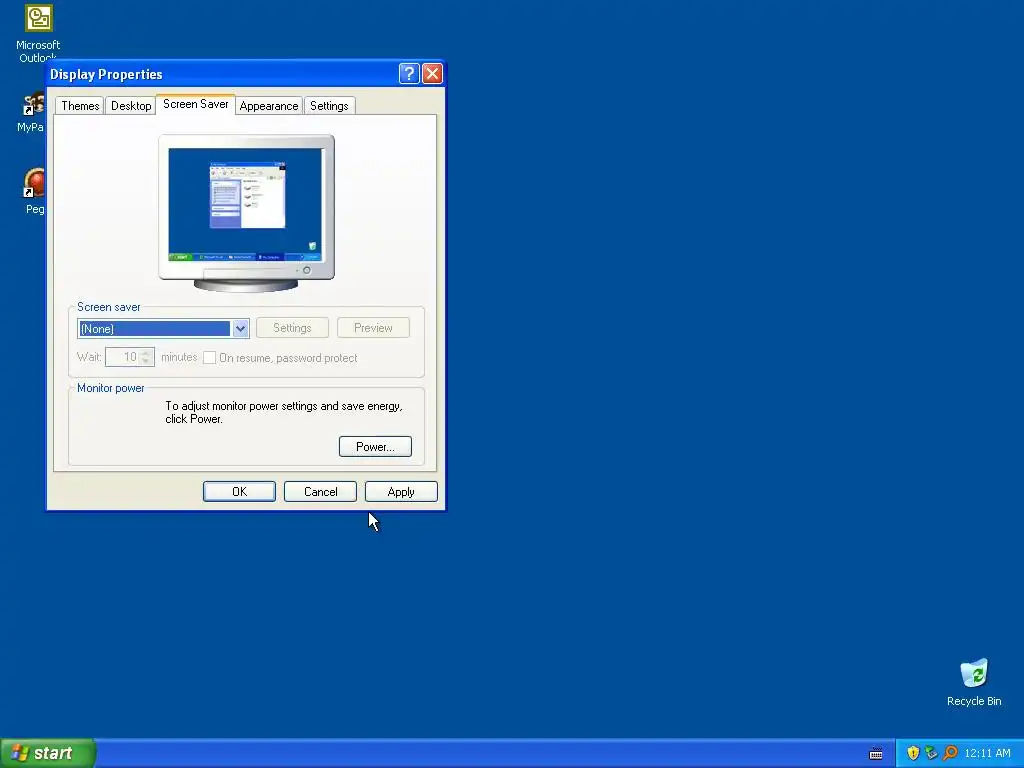The width and height of the screenshot is (1024, 768).
Task: Click the Display Properties help question-mark button
Action: [x=409, y=74]
